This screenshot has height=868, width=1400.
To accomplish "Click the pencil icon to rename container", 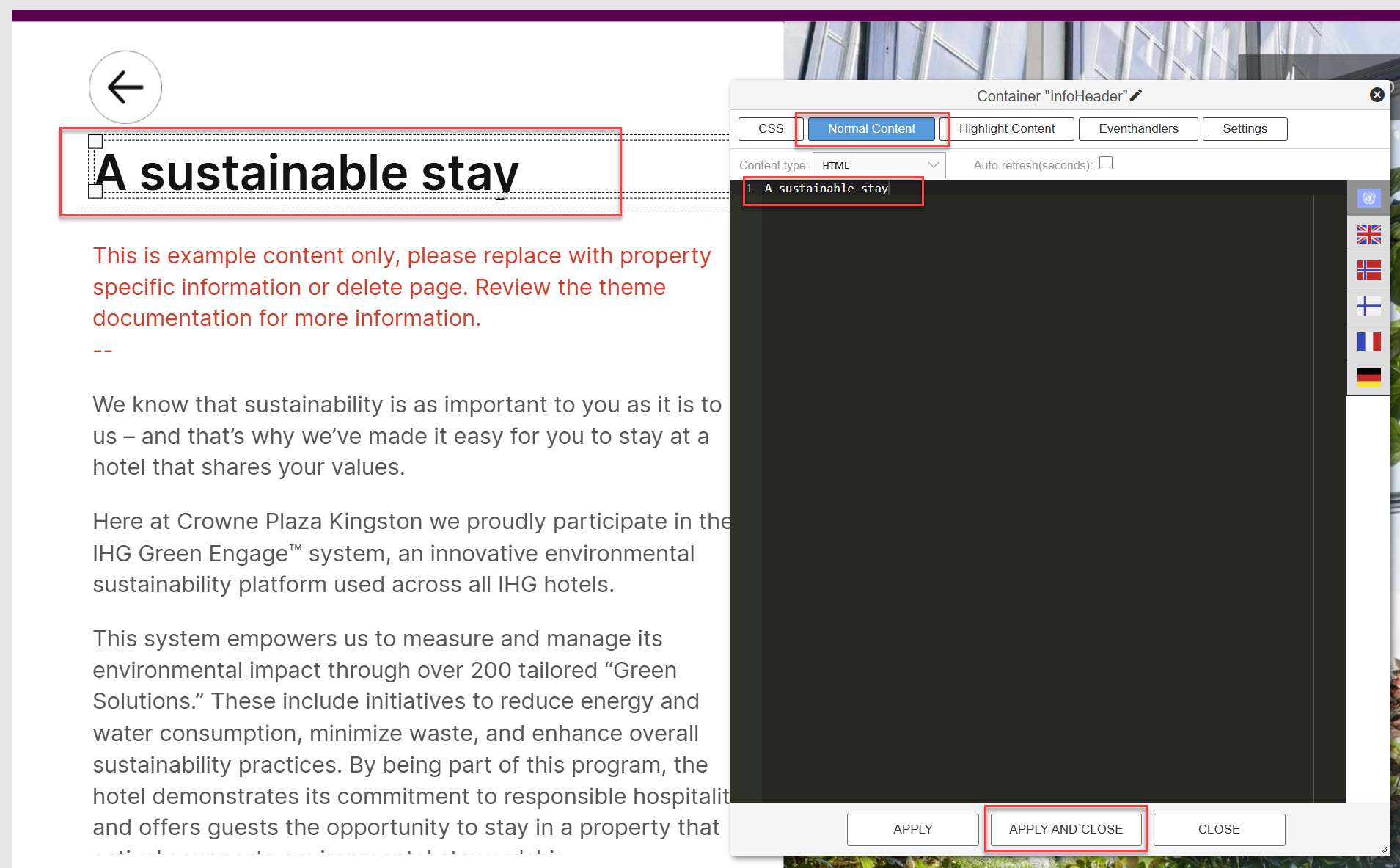I will [1136, 95].
